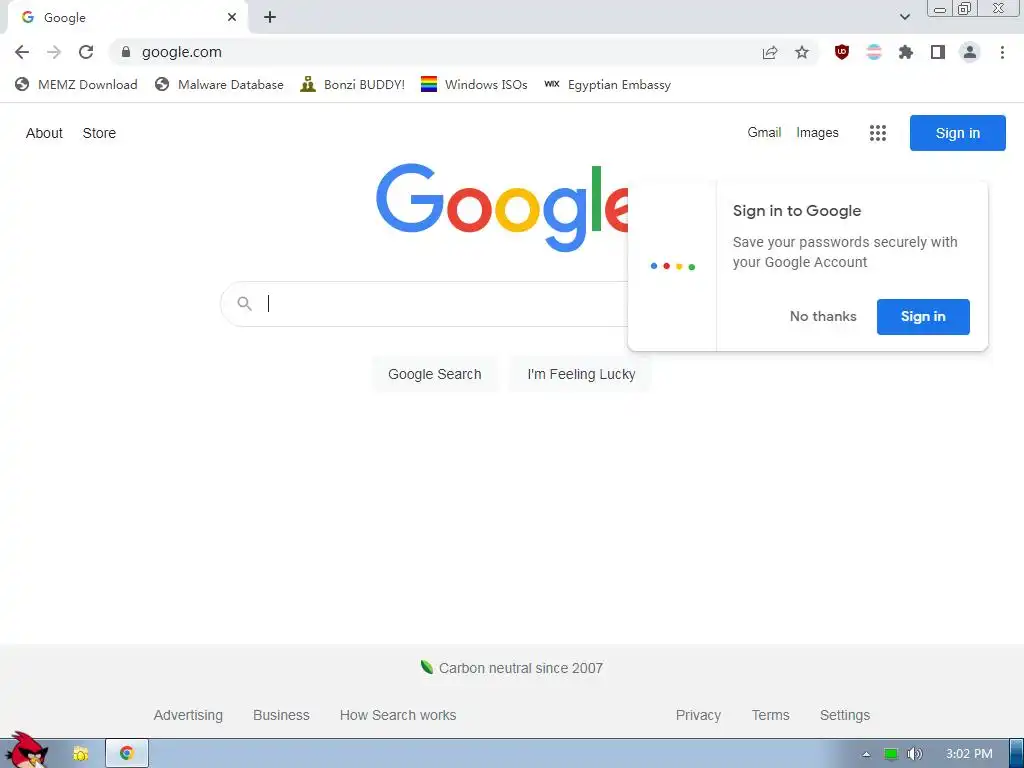Click the Google Search button
This screenshot has width=1024, height=768.
point(435,374)
